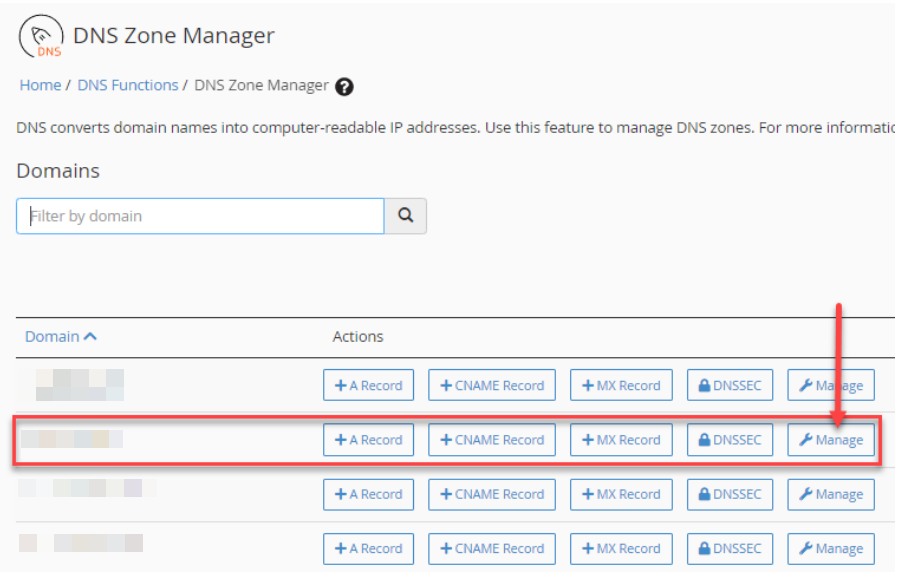Add CNAME Record for third domain row
Image resolution: width=901 pixels, height=586 pixels.
(x=492, y=494)
